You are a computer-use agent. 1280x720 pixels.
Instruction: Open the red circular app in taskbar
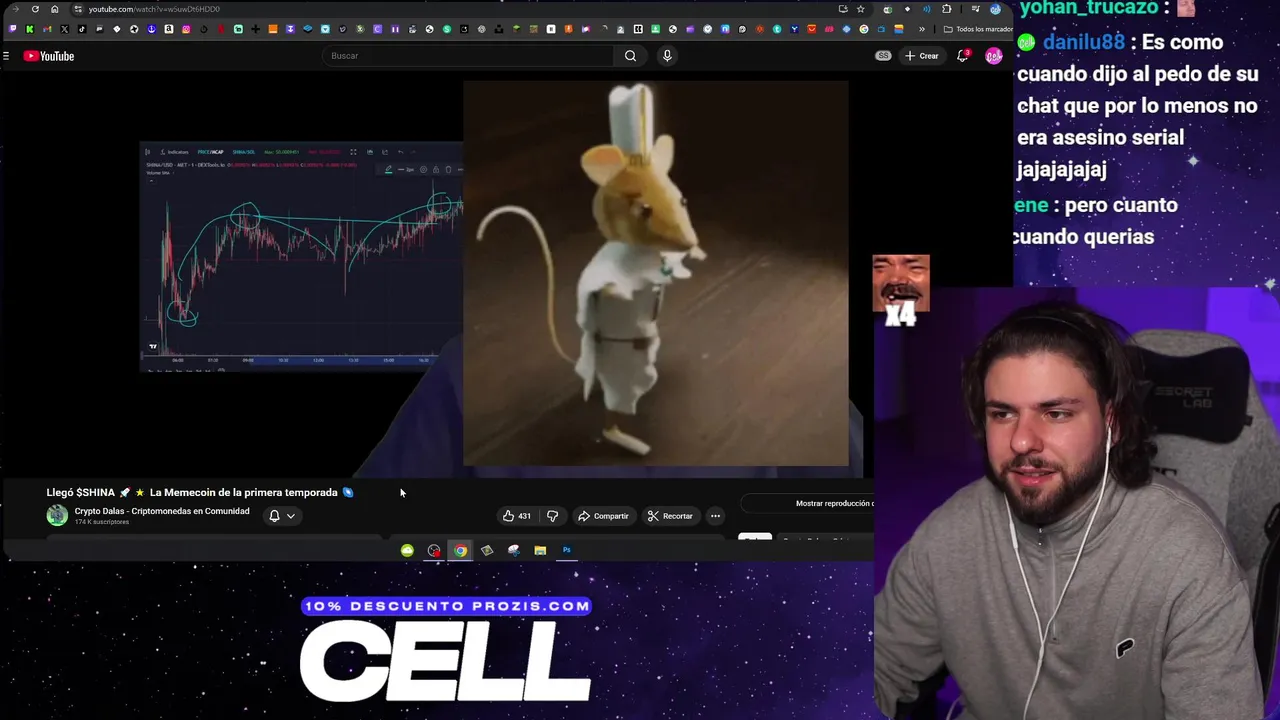(434, 550)
